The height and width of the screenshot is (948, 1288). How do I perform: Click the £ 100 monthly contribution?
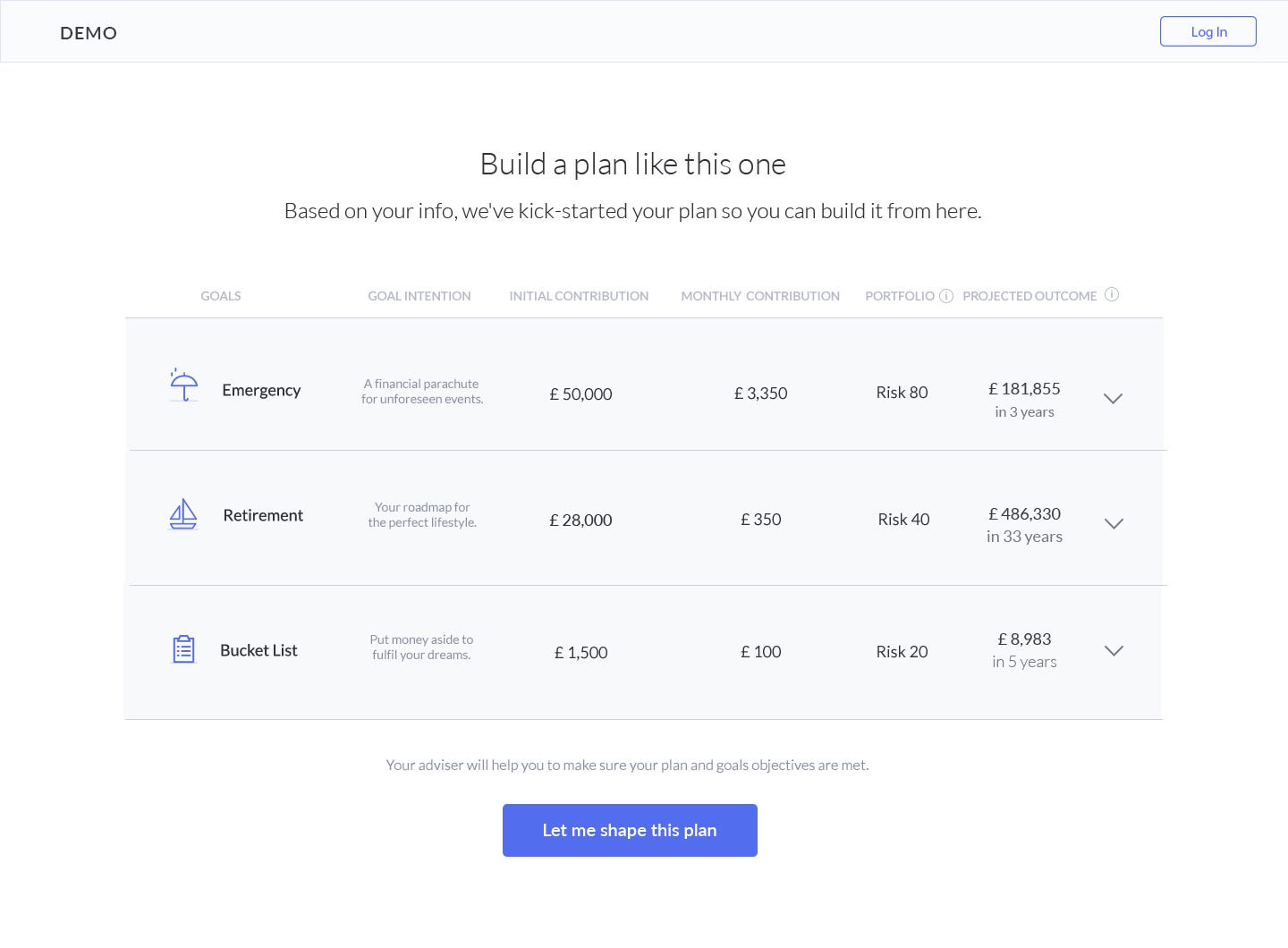click(x=761, y=652)
